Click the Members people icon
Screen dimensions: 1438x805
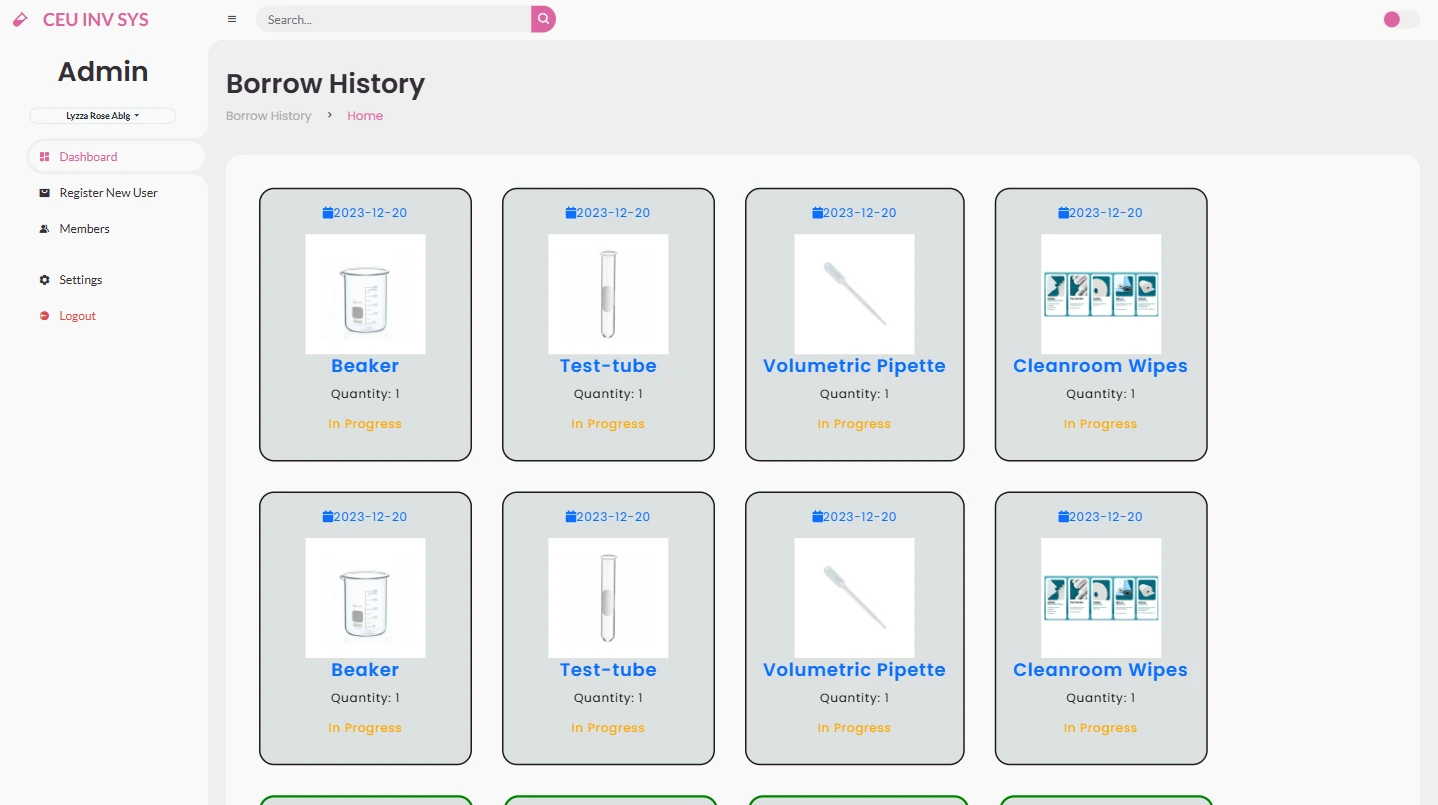tap(44, 229)
